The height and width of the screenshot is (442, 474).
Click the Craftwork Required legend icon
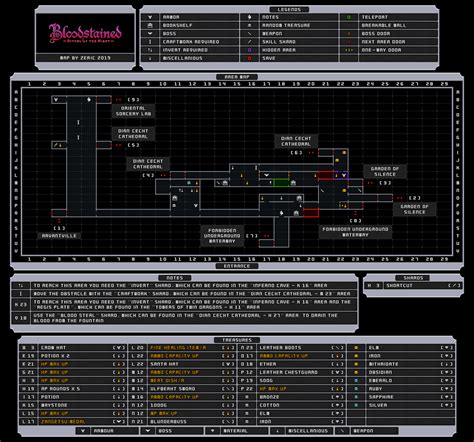point(150,42)
